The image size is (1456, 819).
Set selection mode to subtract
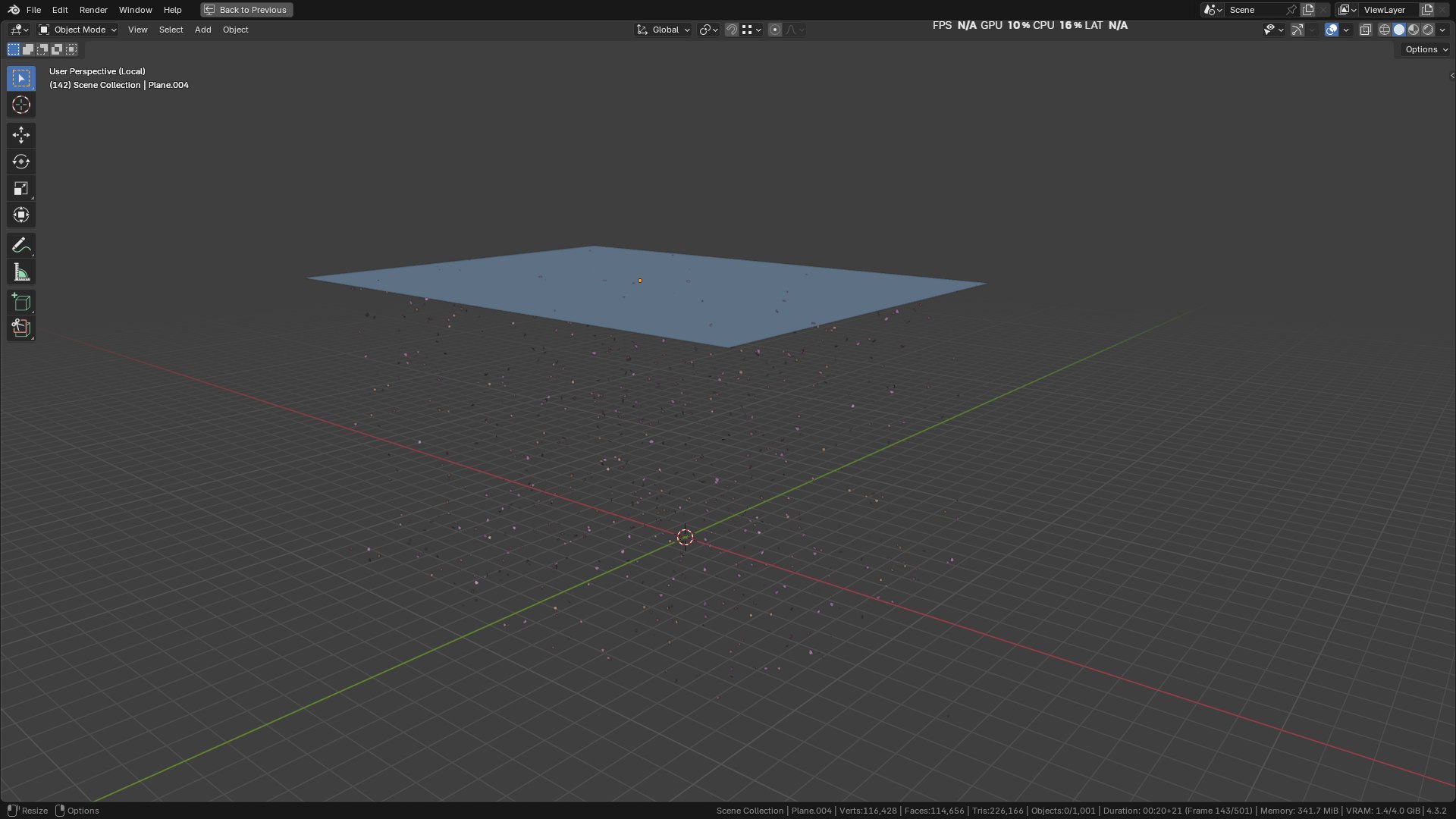pyautogui.click(x=42, y=49)
